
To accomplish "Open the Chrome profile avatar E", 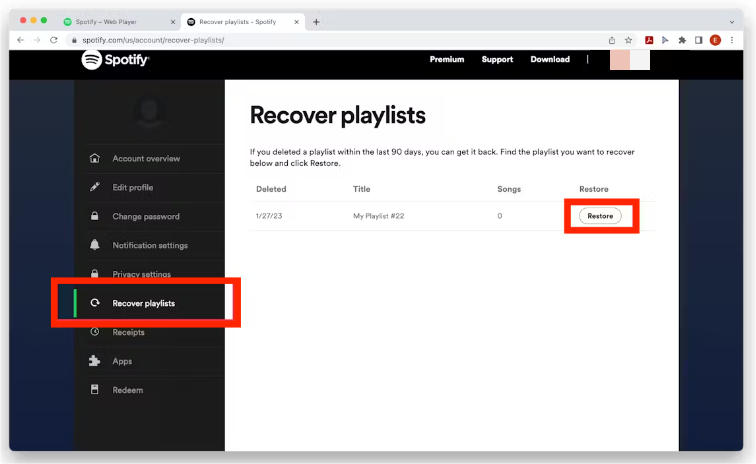I will tap(715, 41).
